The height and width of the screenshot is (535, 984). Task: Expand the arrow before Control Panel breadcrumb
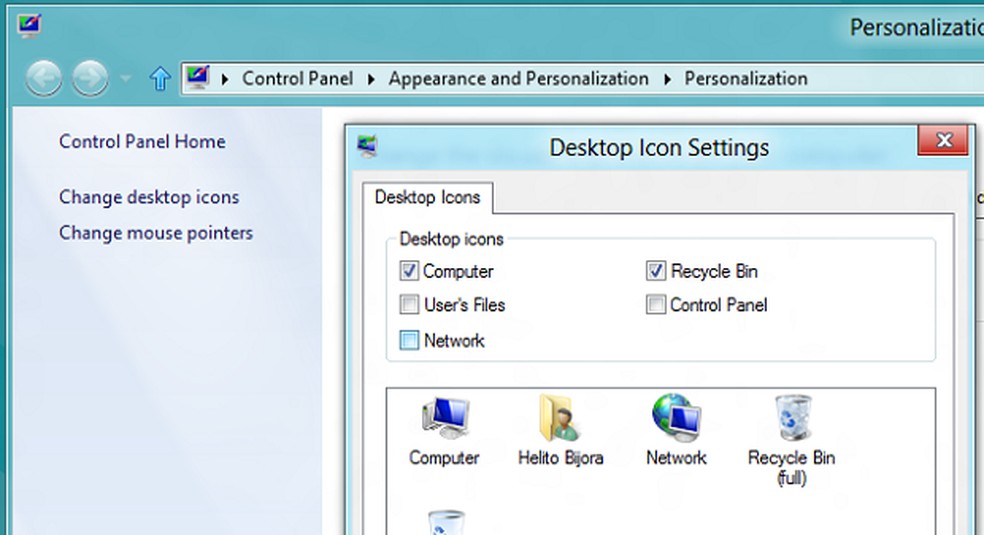[x=225, y=79]
